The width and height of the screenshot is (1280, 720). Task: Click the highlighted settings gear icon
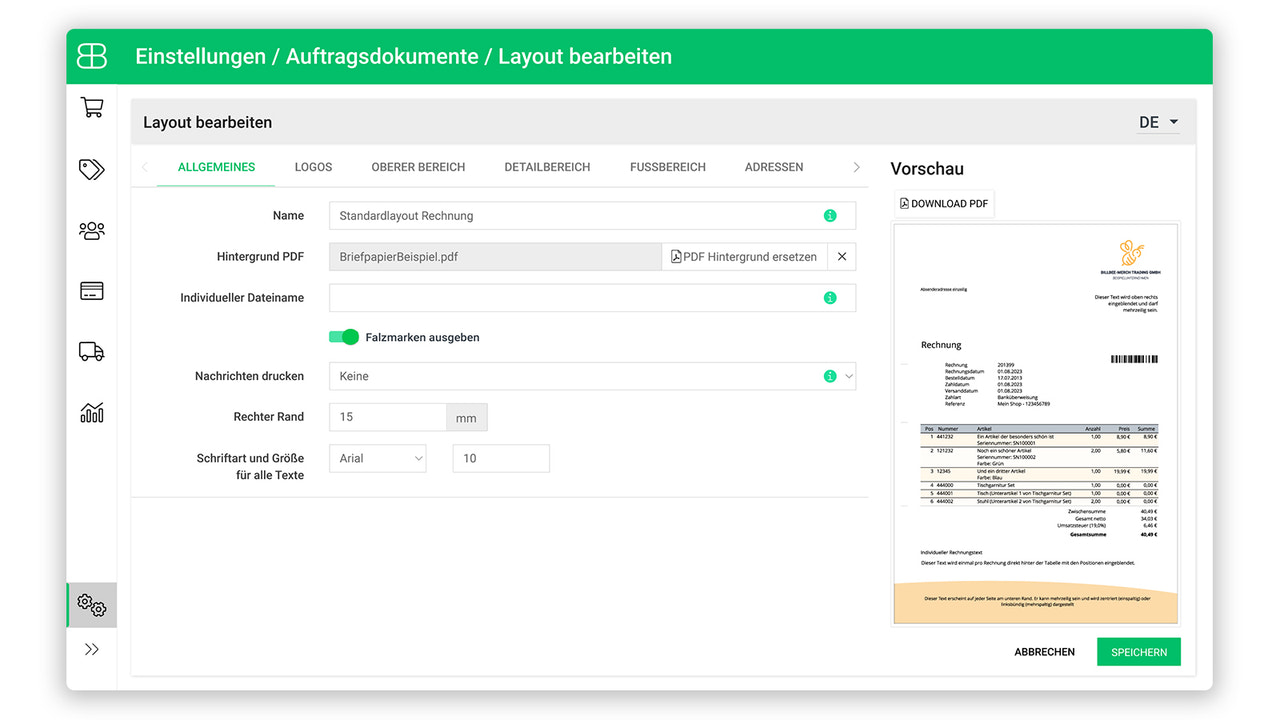pyautogui.click(x=91, y=605)
